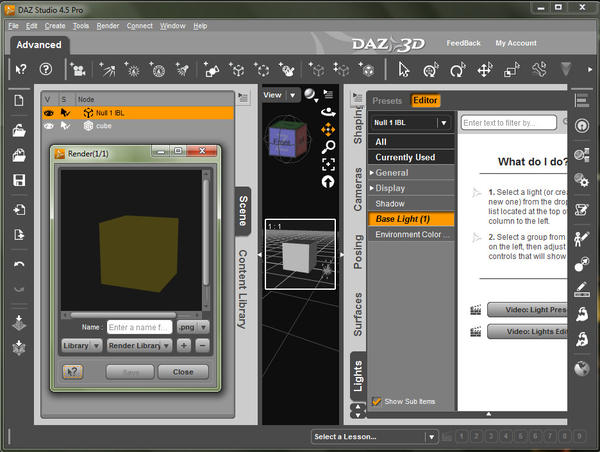Toggle selectable arrow for cube node
The height and width of the screenshot is (452, 600).
point(65,126)
